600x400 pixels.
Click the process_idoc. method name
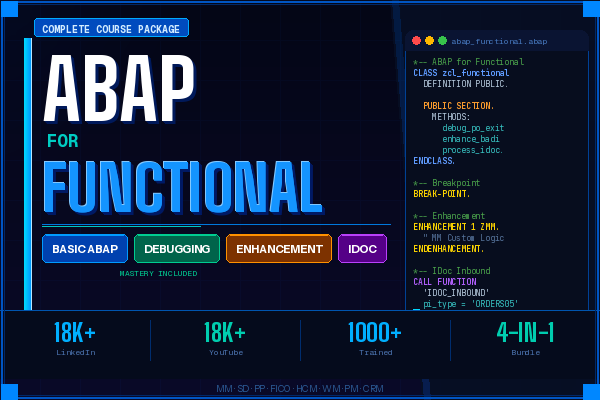pos(473,150)
